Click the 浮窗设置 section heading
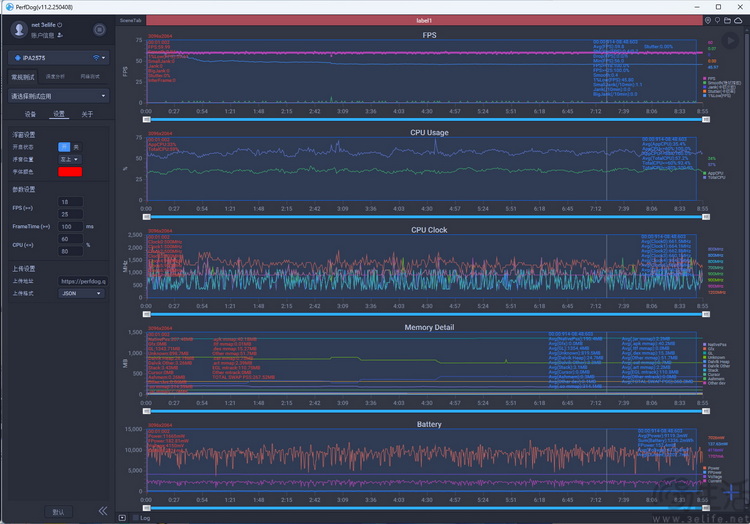 pos(23,135)
